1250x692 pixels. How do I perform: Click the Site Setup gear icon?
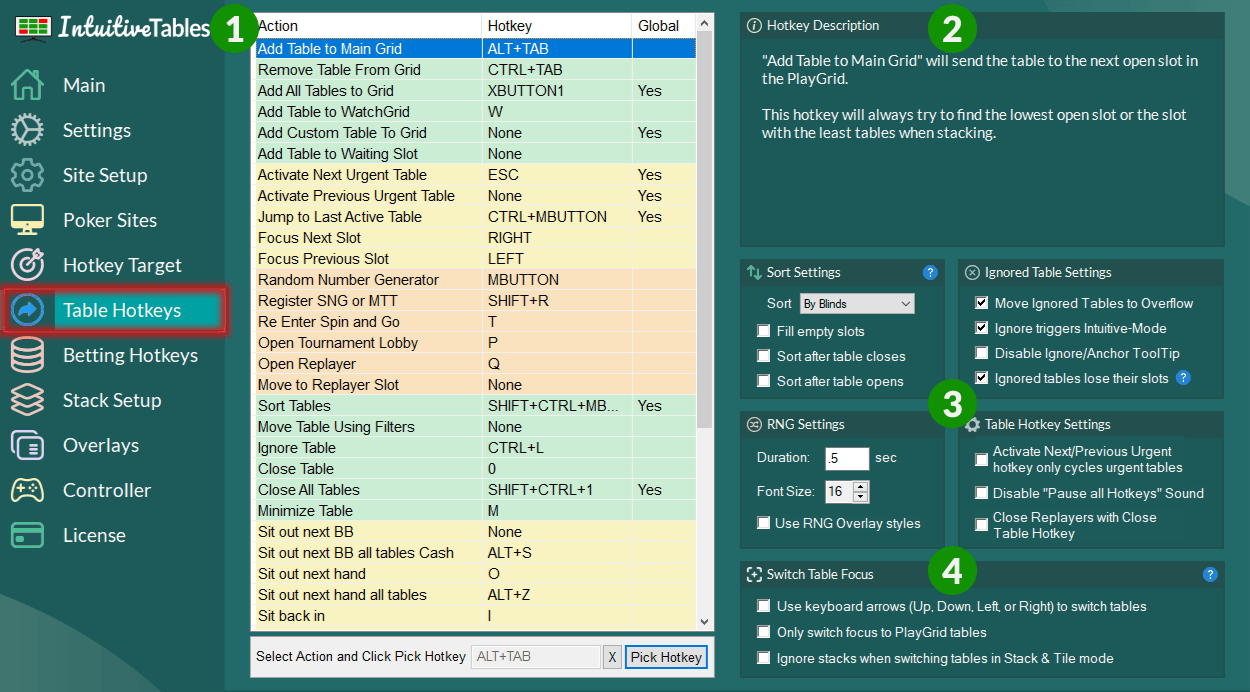[27, 175]
